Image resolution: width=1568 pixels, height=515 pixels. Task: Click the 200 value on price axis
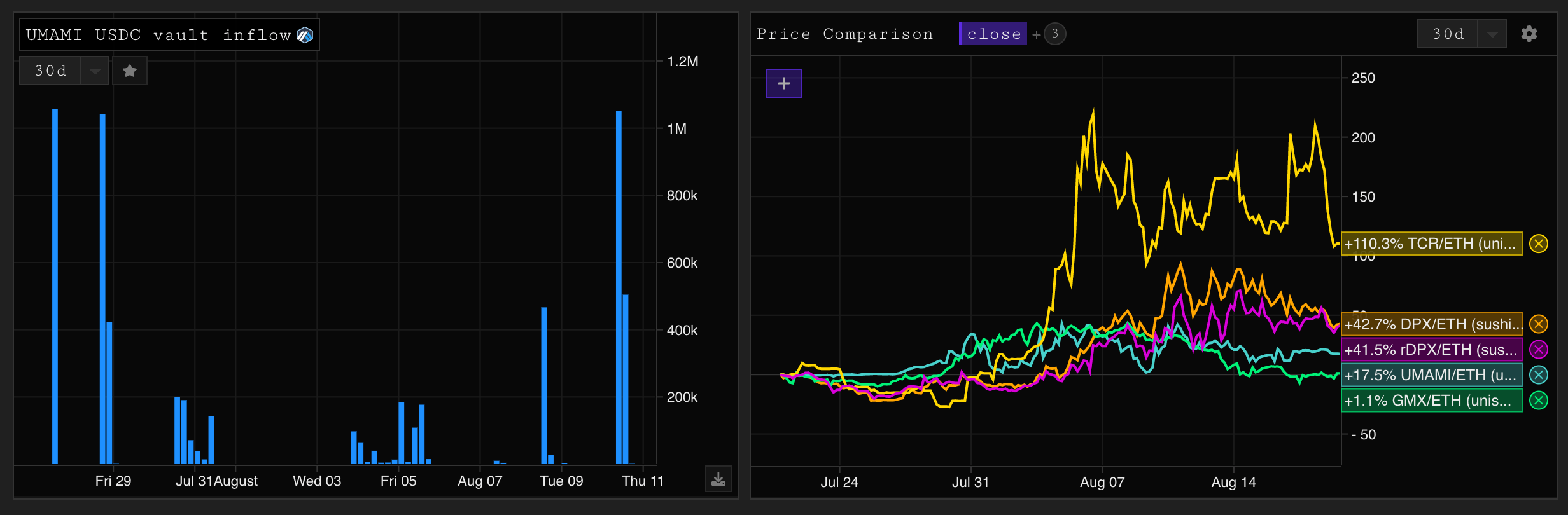pyautogui.click(x=1363, y=137)
